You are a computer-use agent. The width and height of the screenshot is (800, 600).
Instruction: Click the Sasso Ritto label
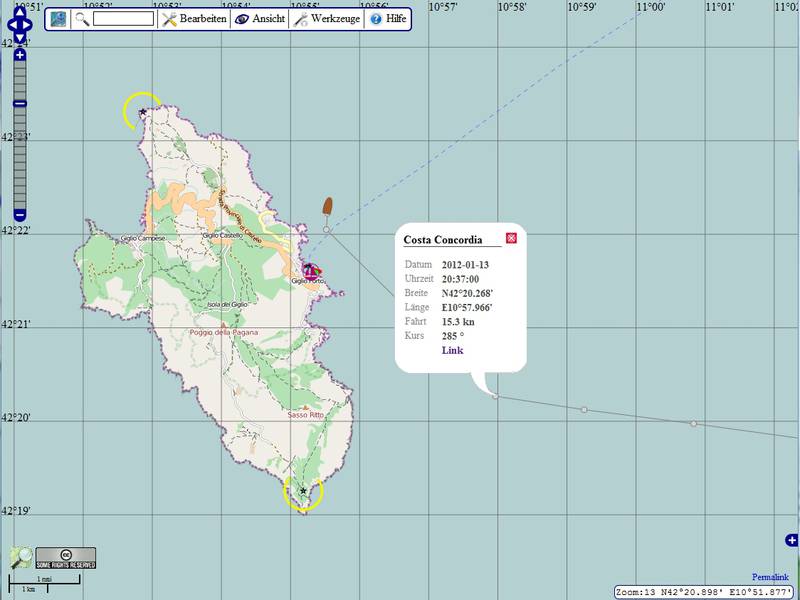(305, 415)
